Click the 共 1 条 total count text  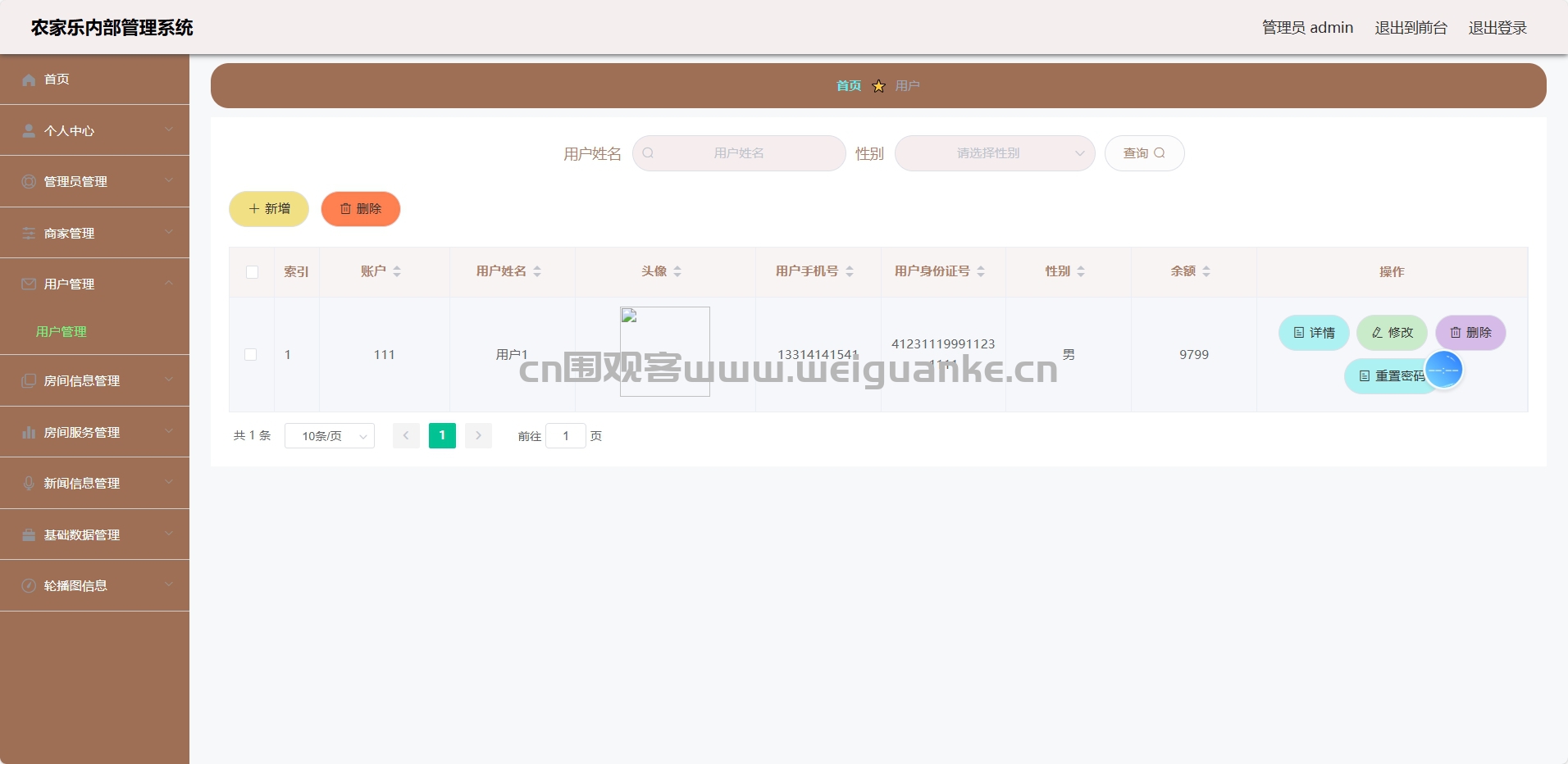252,435
